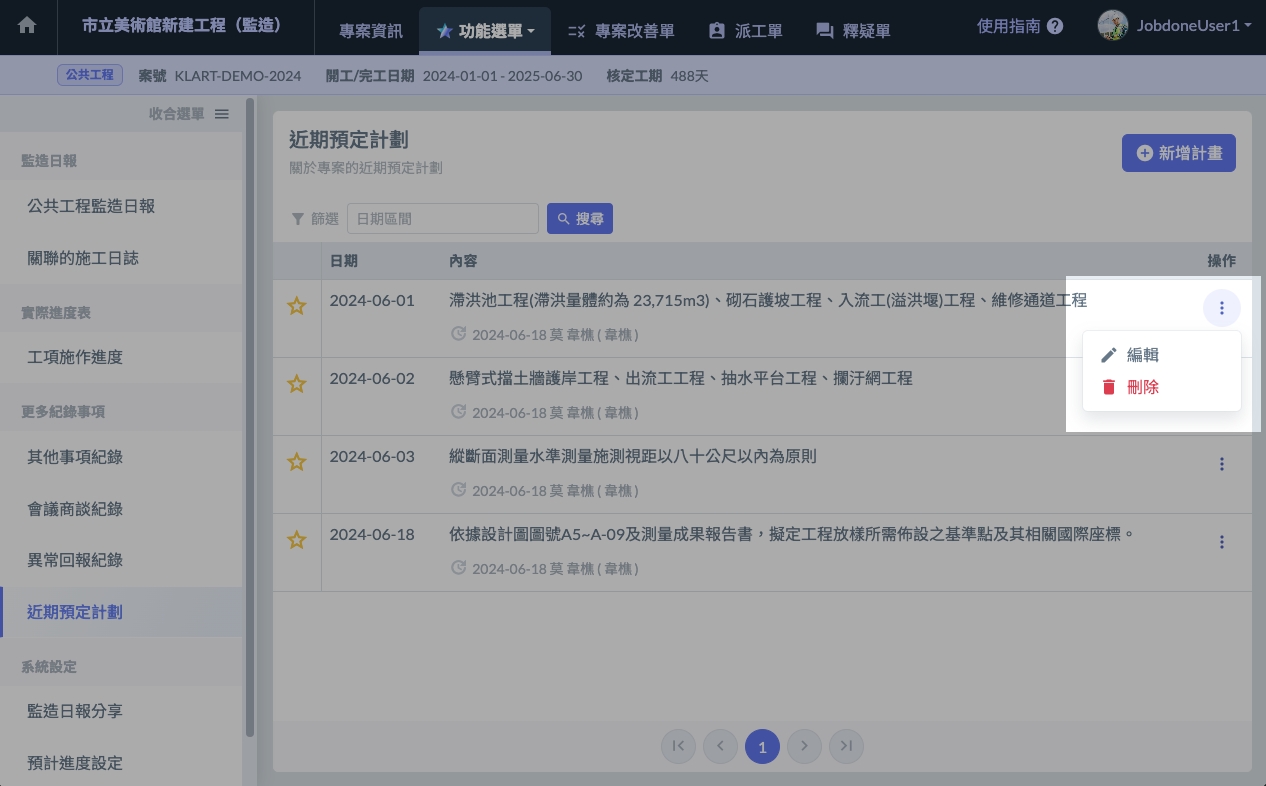Click the three-dot menu for 2024-06-01 row
Viewport: 1266px width, 786px height.
(1221, 308)
